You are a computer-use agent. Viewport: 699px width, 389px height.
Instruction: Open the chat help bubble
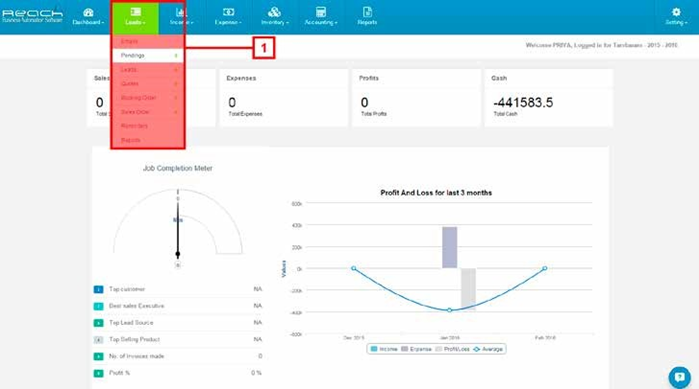click(679, 377)
